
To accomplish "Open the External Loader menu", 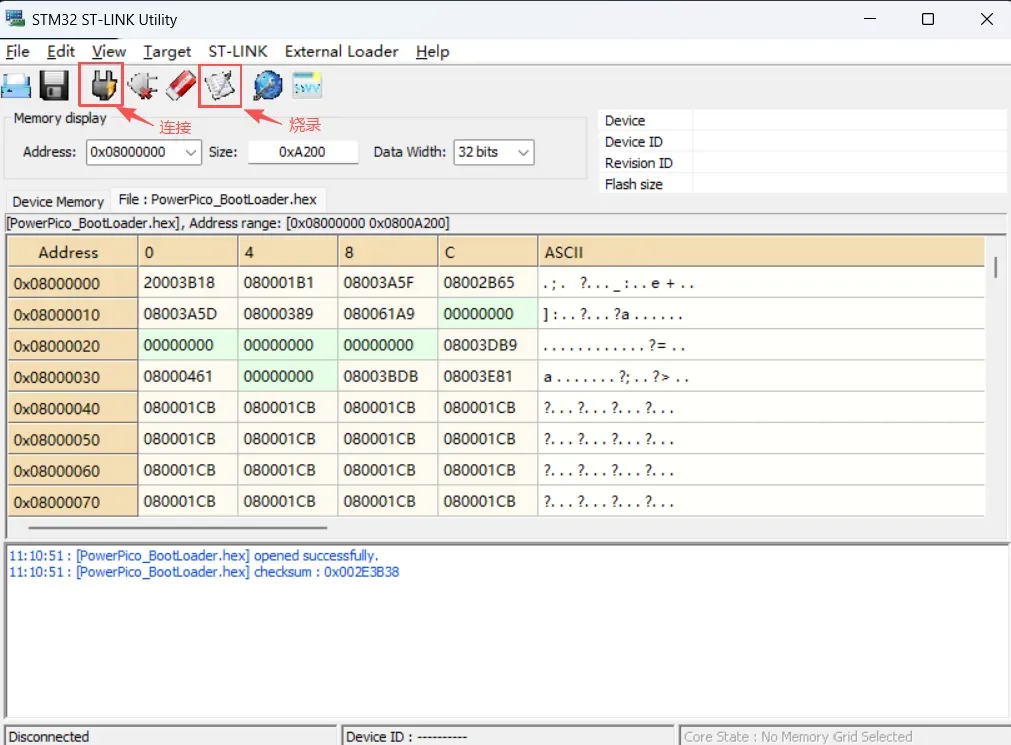I will coord(341,51).
